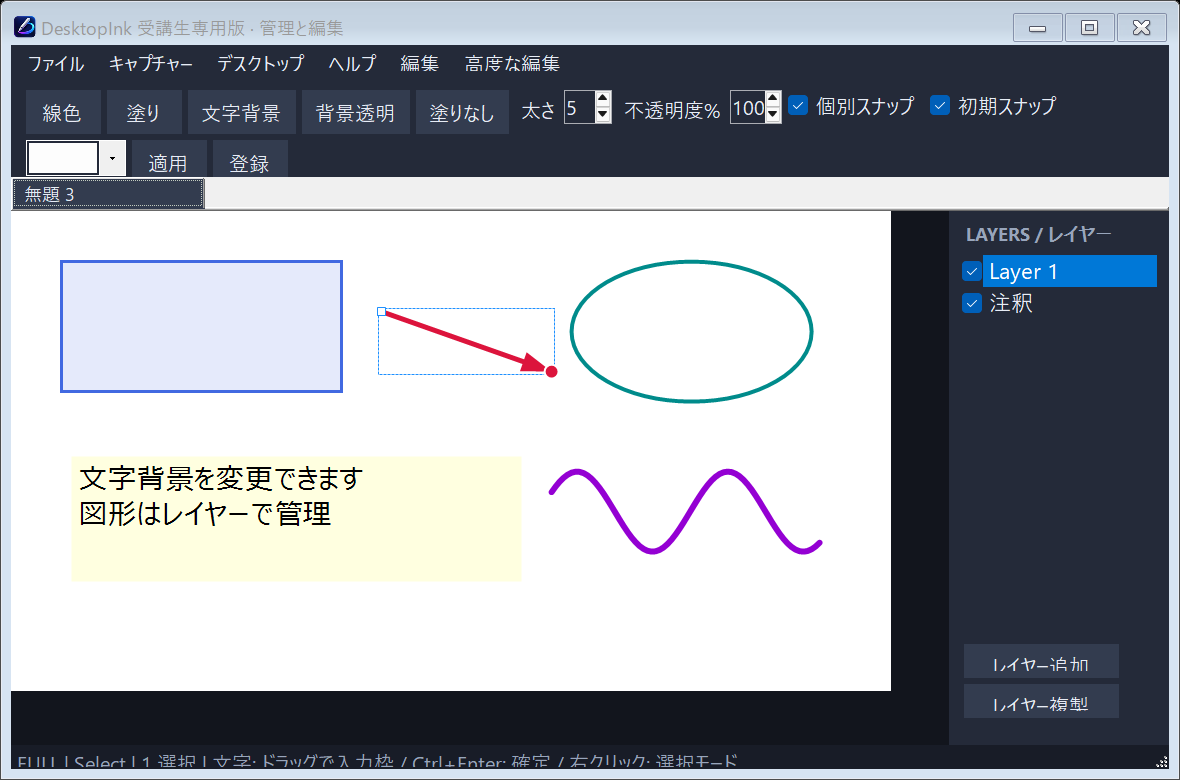Toggle the 個別スナップ checkbox

coord(798,105)
